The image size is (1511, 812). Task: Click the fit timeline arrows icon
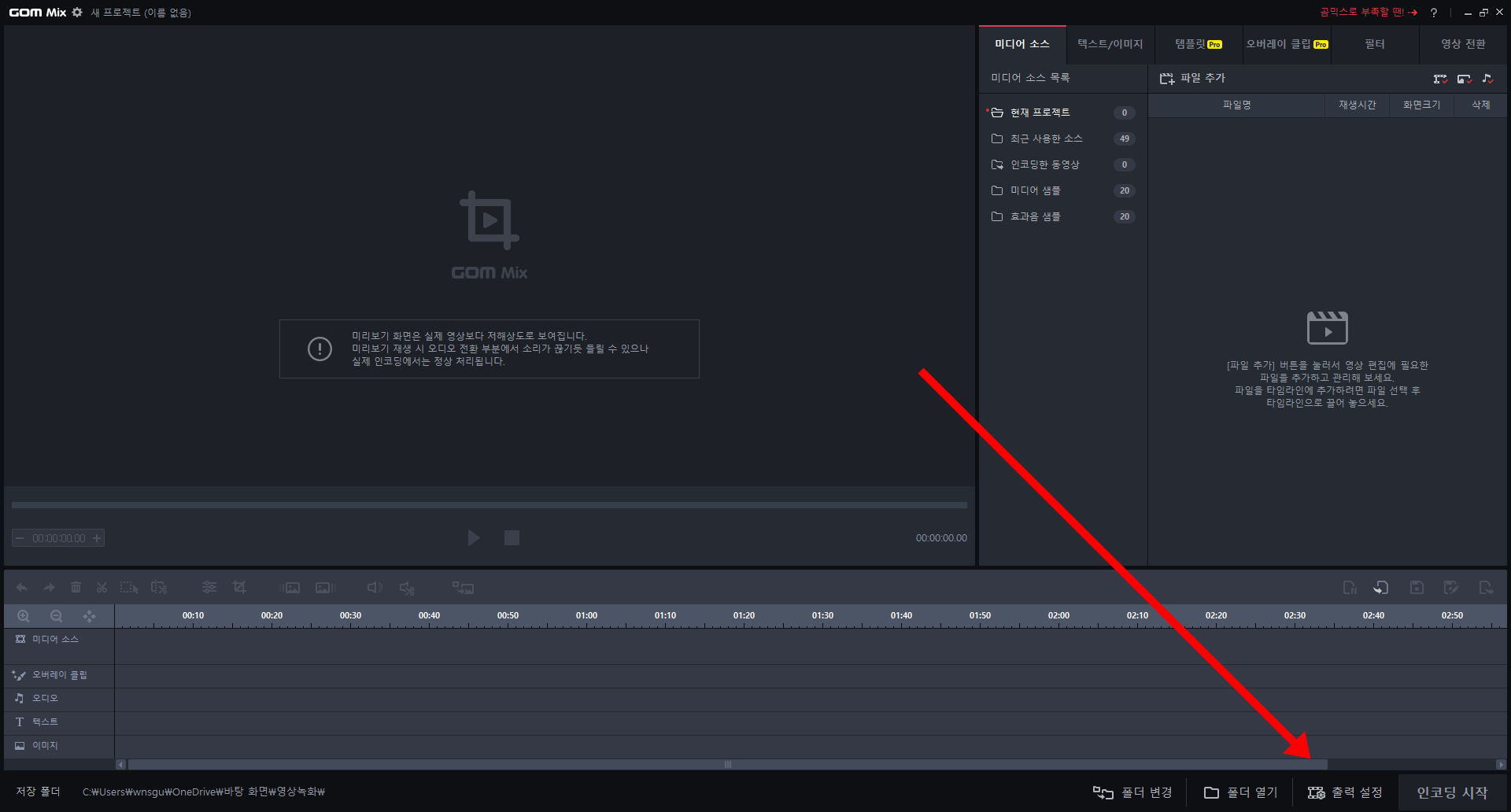click(89, 616)
